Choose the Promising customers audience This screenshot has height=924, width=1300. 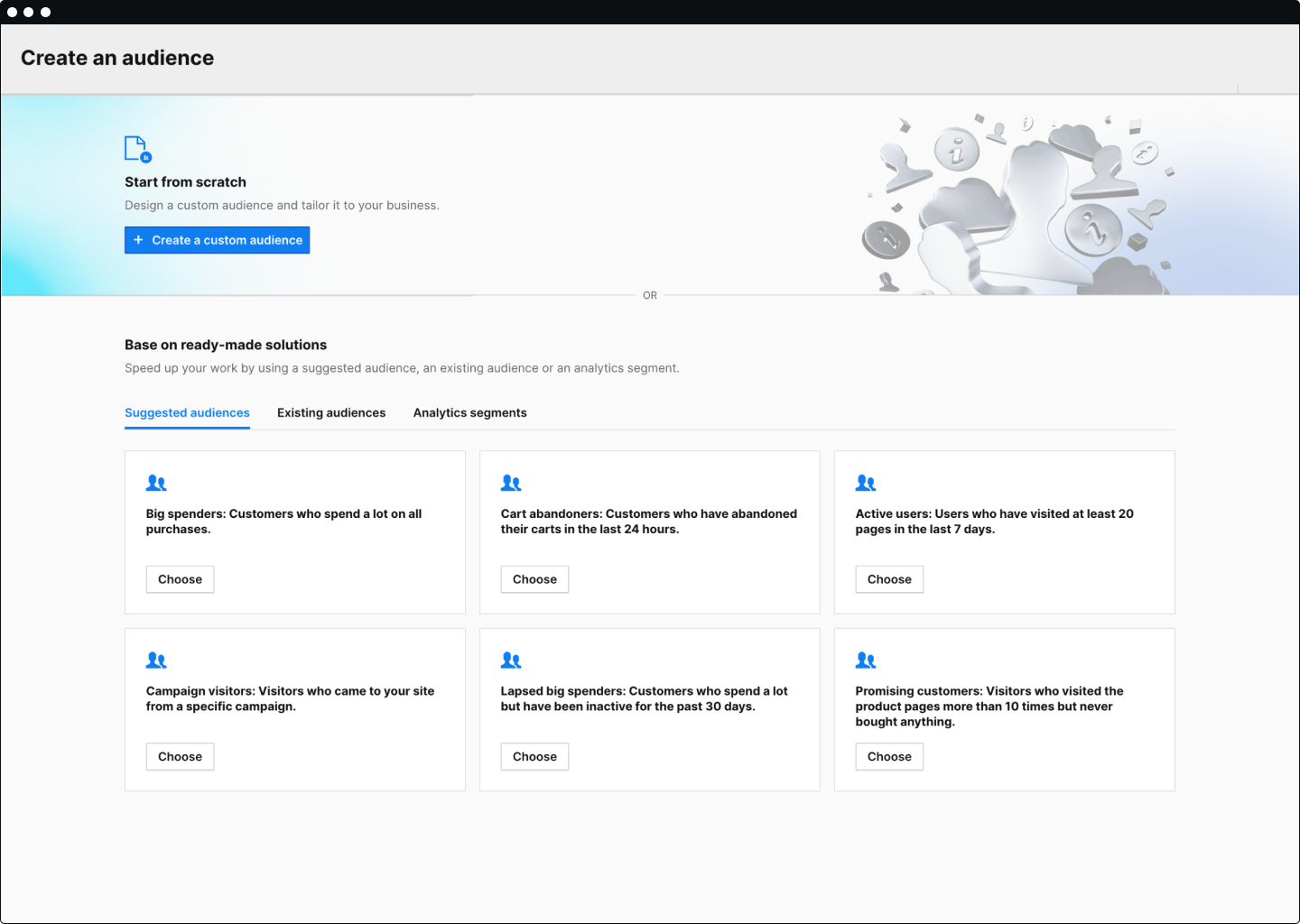[889, 757]
